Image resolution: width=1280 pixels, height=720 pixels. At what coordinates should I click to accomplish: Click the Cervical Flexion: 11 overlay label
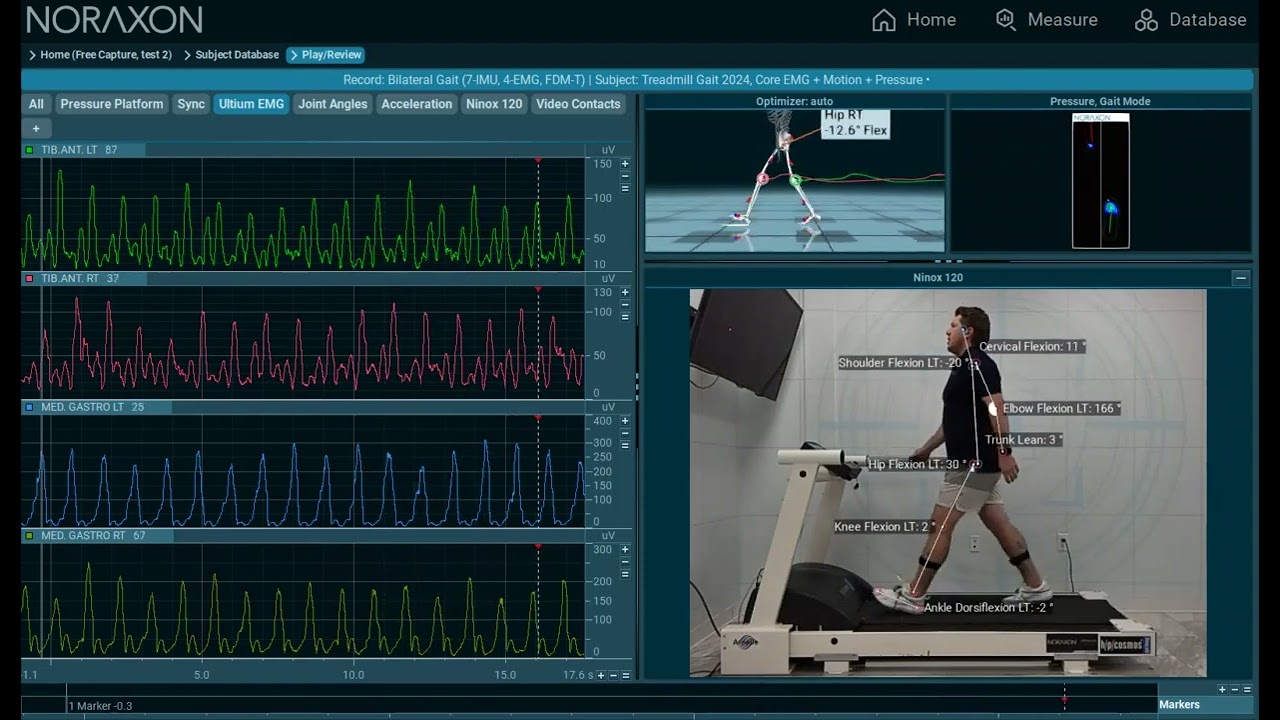[1032, 347]
